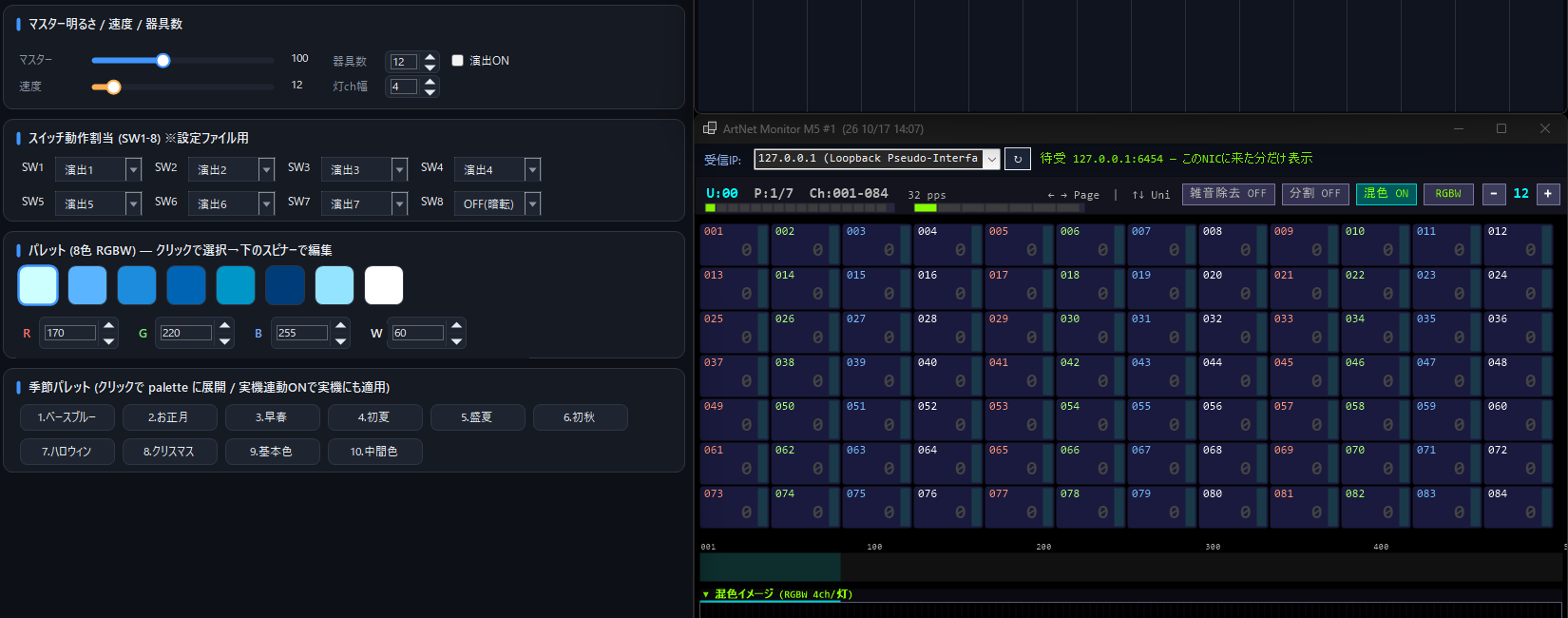Click the refresh button beside the 受信IP dropdown
The height and width of the screenshot is (618, 1568).
tap(1017, 159)
